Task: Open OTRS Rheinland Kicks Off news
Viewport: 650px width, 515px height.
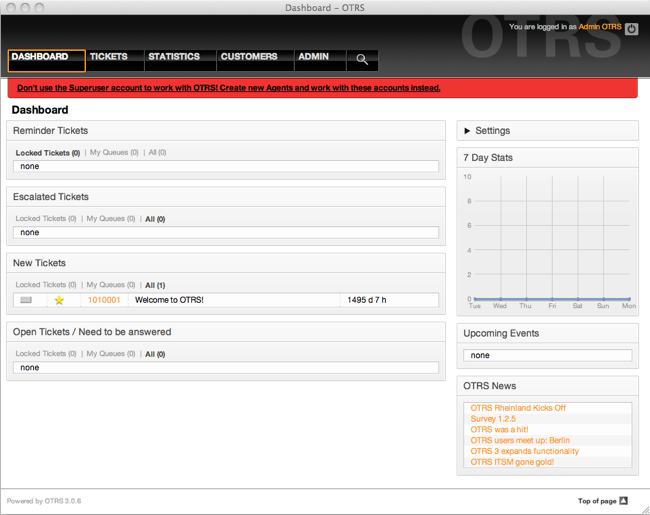Action: 518,408
